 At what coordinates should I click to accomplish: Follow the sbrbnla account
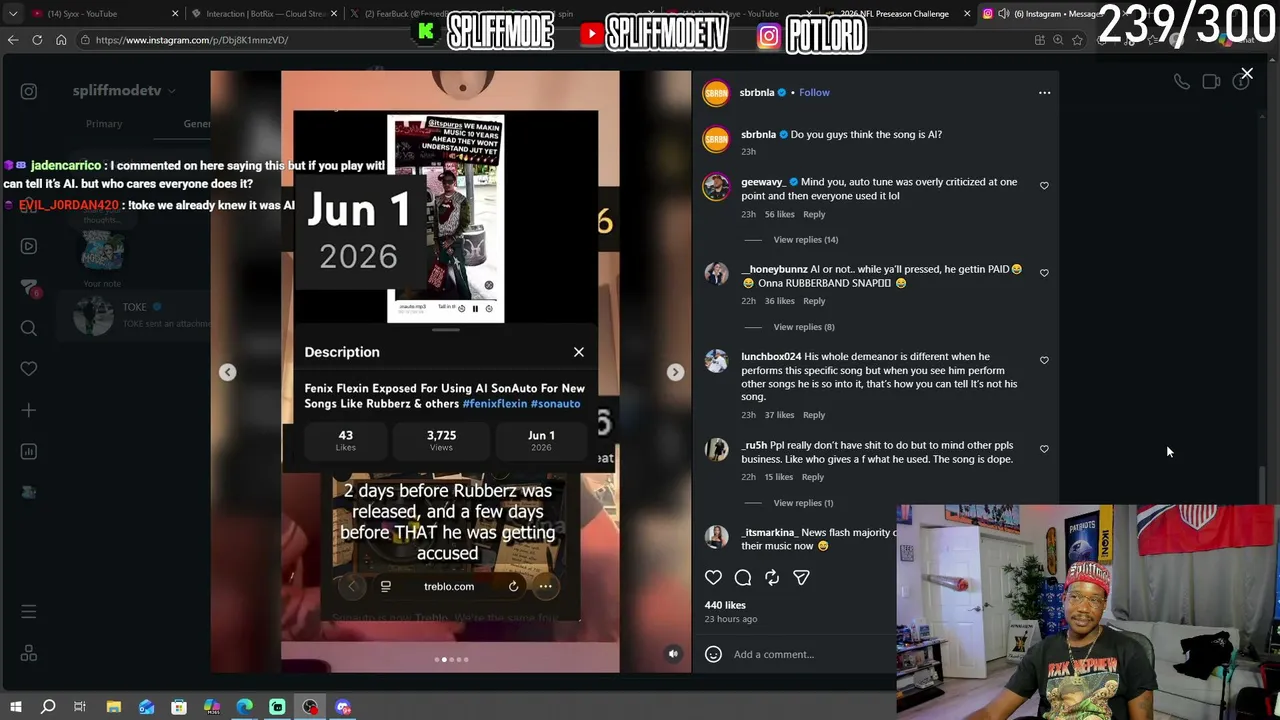[814, 93]
